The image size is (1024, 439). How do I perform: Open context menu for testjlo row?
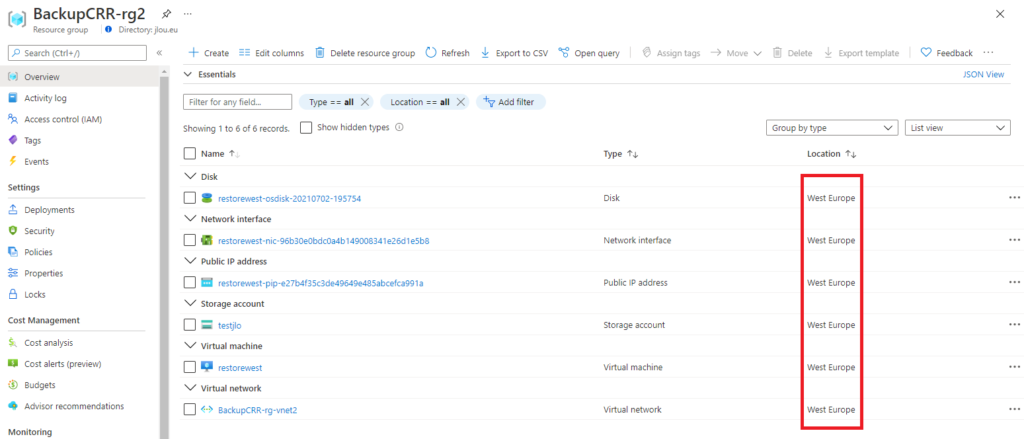pyautogui.click(x=1014, y=324)
